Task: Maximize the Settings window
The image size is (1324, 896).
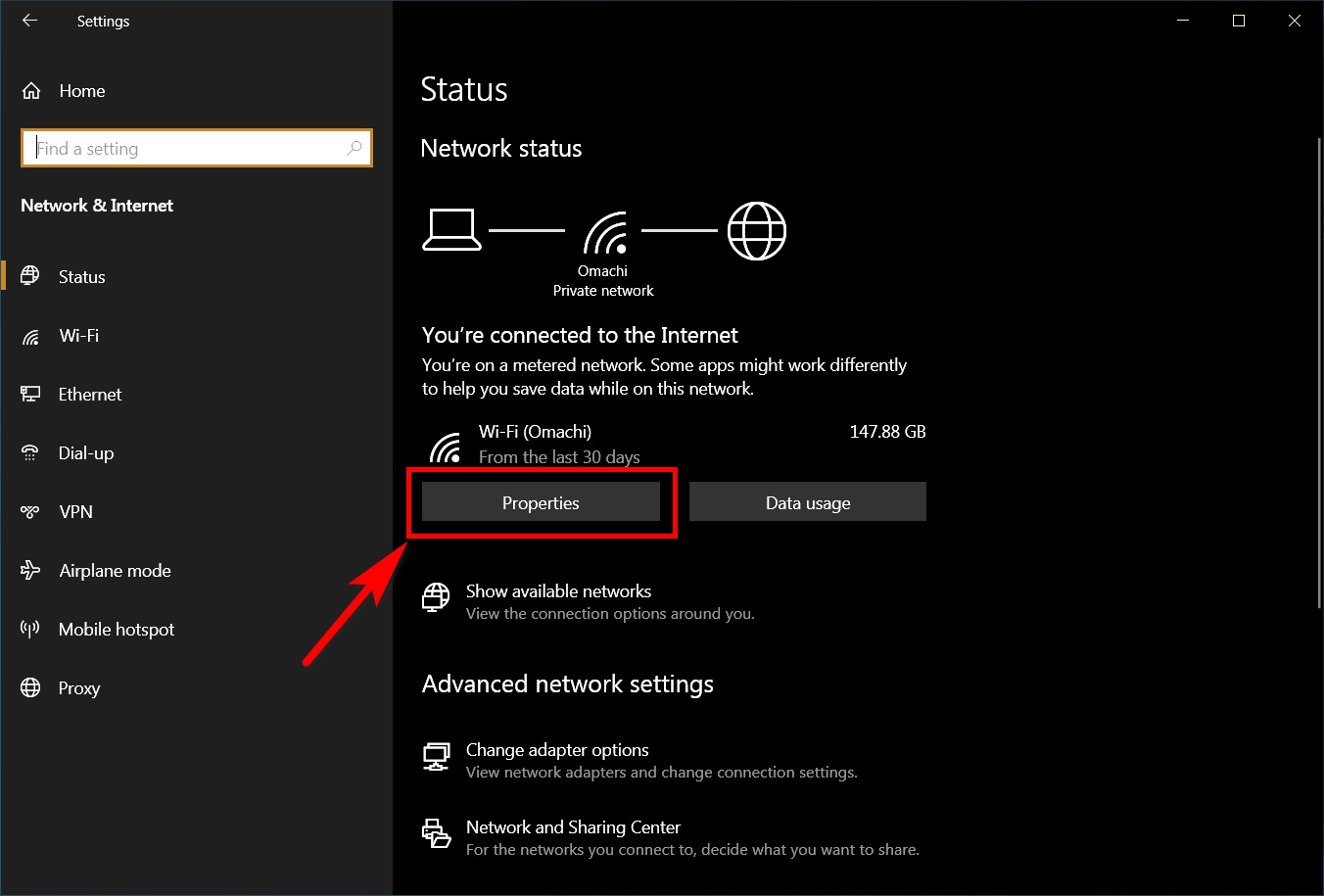Action: tap(1239, 21)
